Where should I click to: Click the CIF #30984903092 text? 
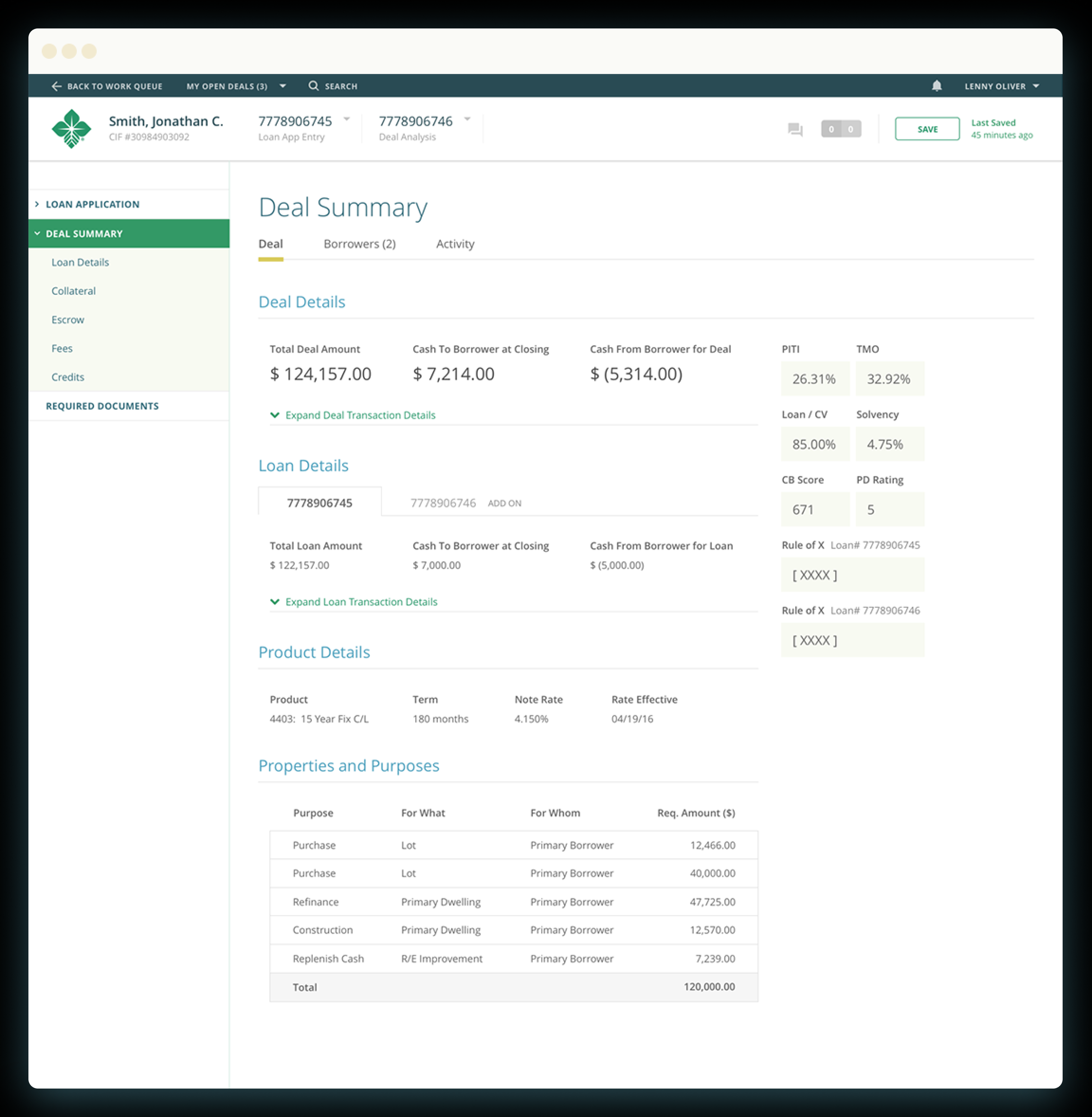[x=148, y=137]
